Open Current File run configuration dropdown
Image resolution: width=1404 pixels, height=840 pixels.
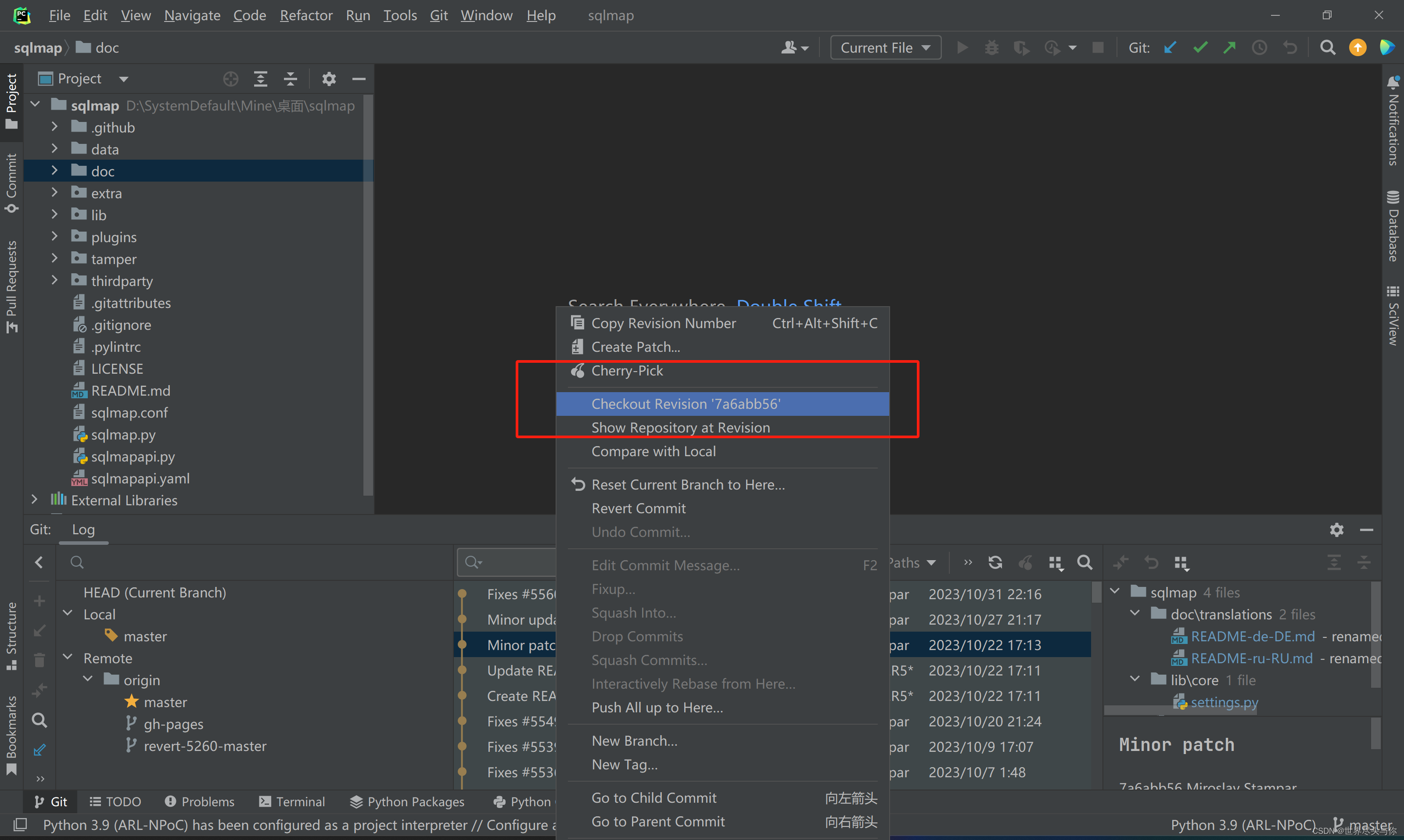[x=885, y=47]
